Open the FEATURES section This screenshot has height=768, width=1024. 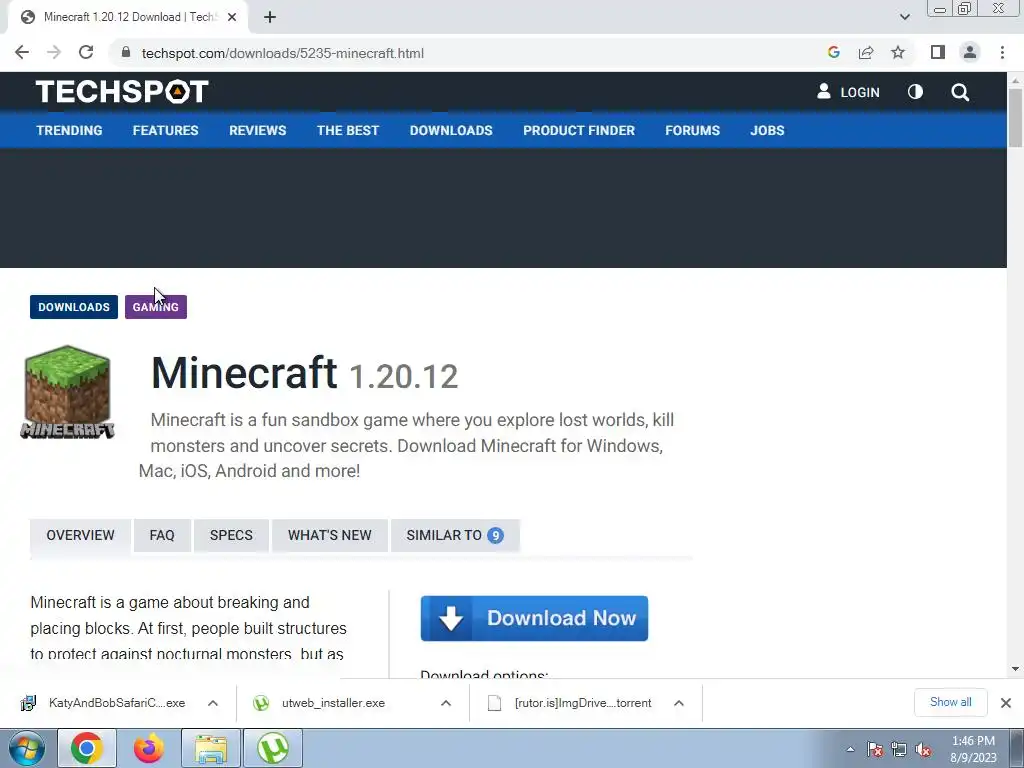165,131
